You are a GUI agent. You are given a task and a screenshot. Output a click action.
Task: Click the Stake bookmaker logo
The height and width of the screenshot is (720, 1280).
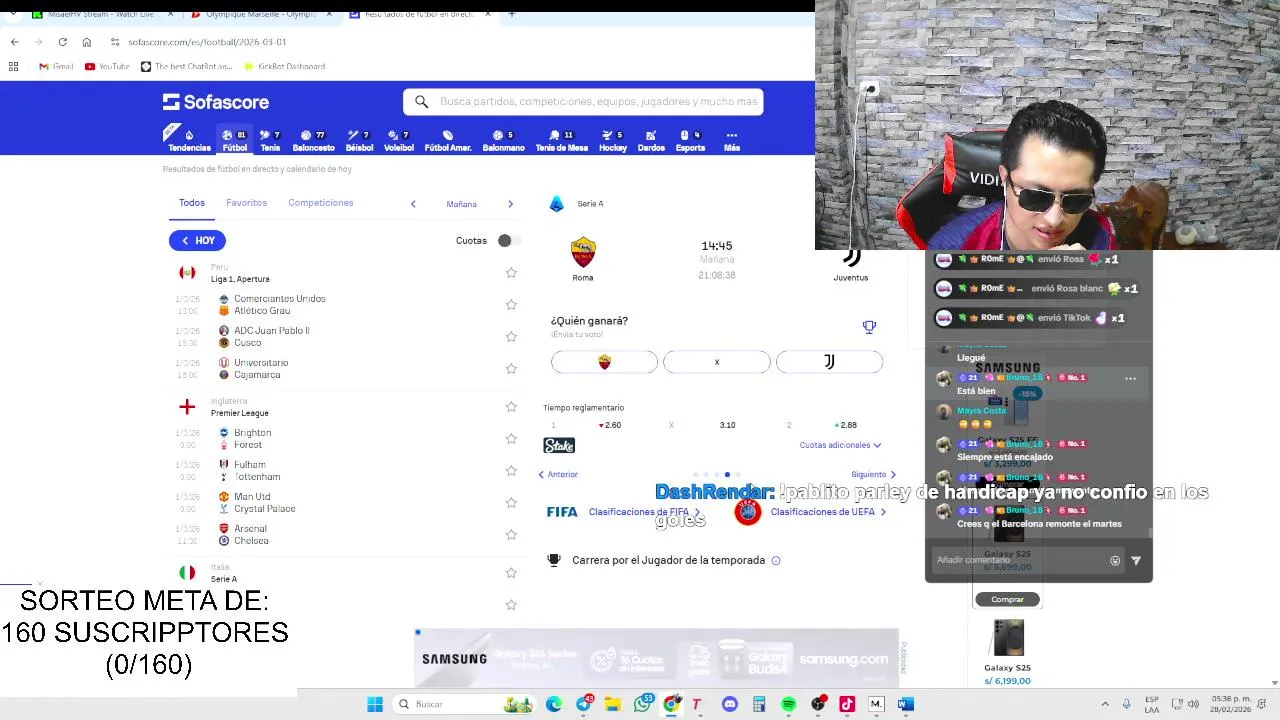click(x=559, y=445)
